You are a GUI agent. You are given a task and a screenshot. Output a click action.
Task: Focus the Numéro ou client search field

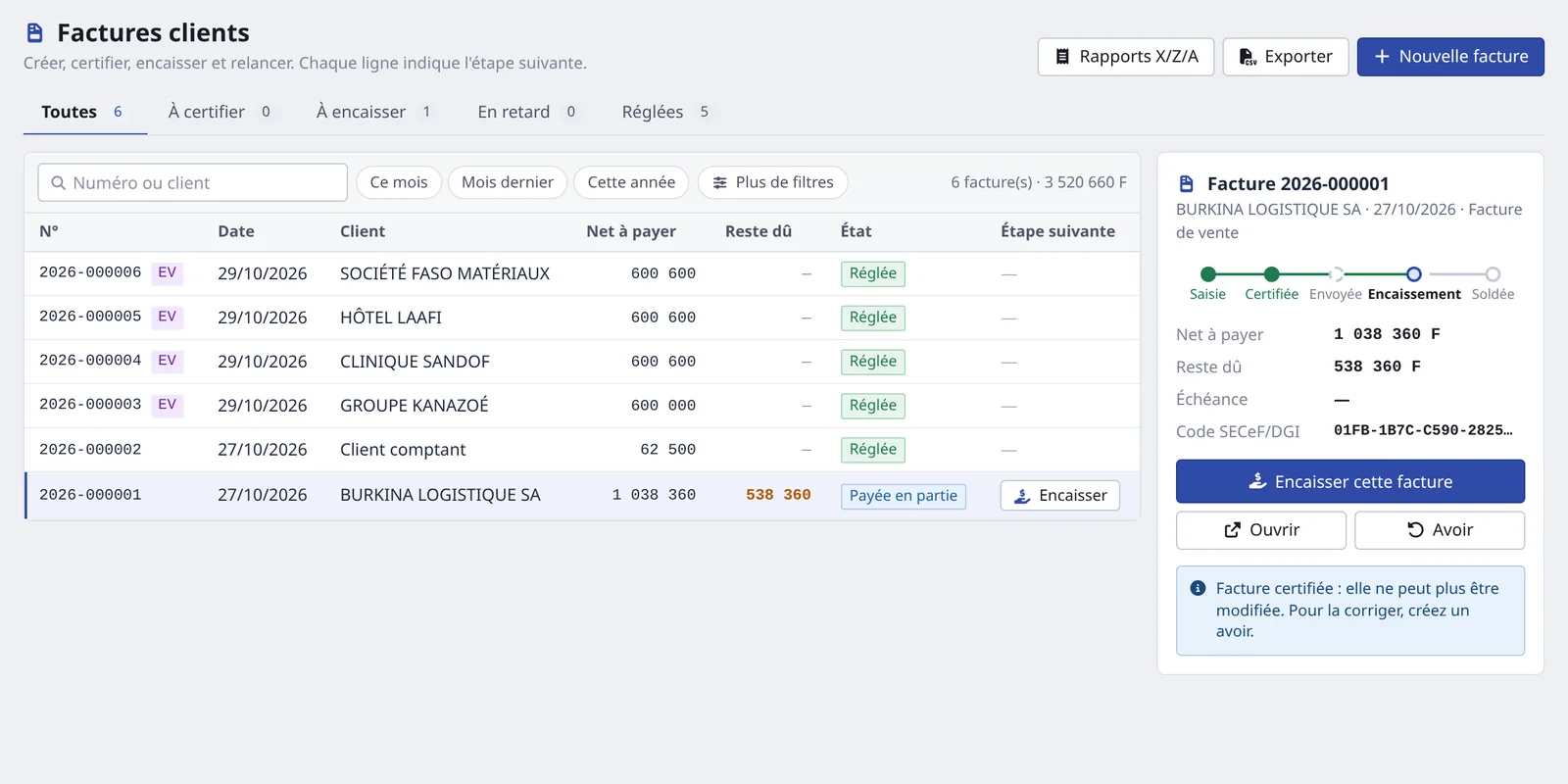tap(193, 182)
